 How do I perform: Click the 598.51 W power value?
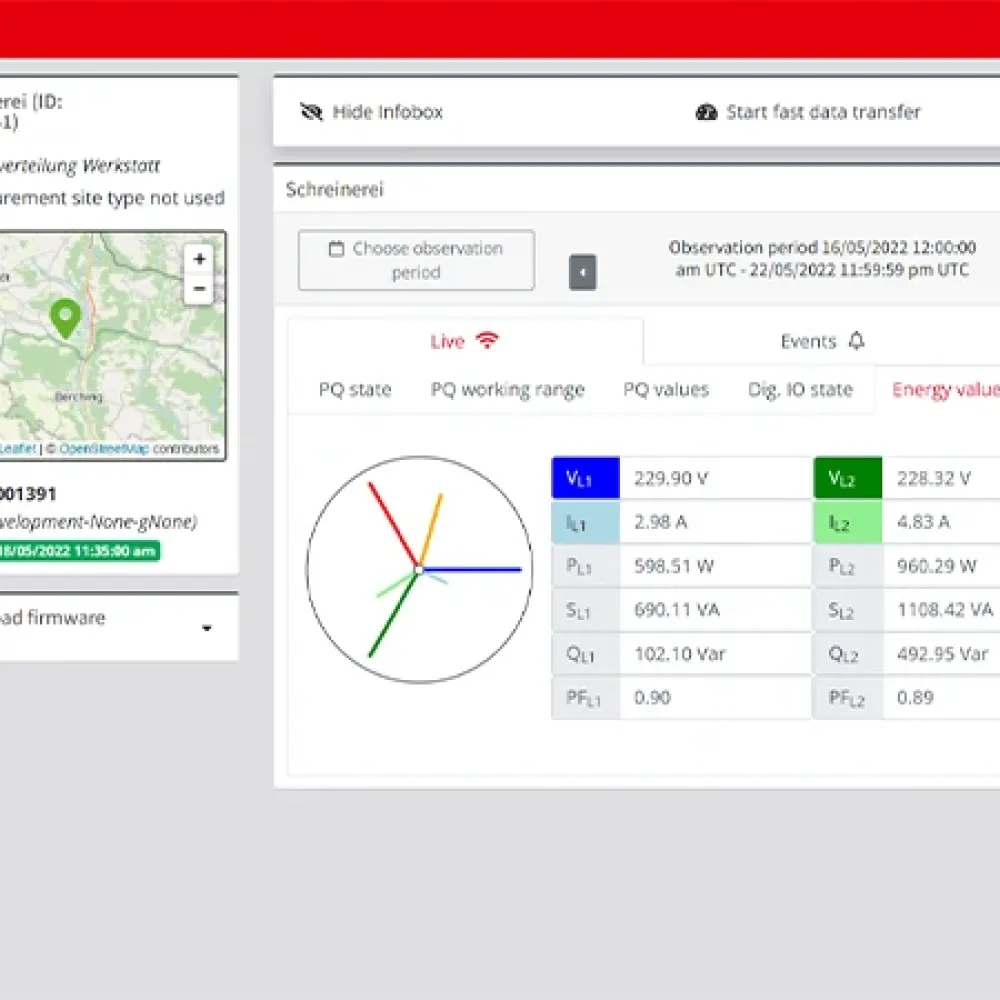(x=673, y=566)
